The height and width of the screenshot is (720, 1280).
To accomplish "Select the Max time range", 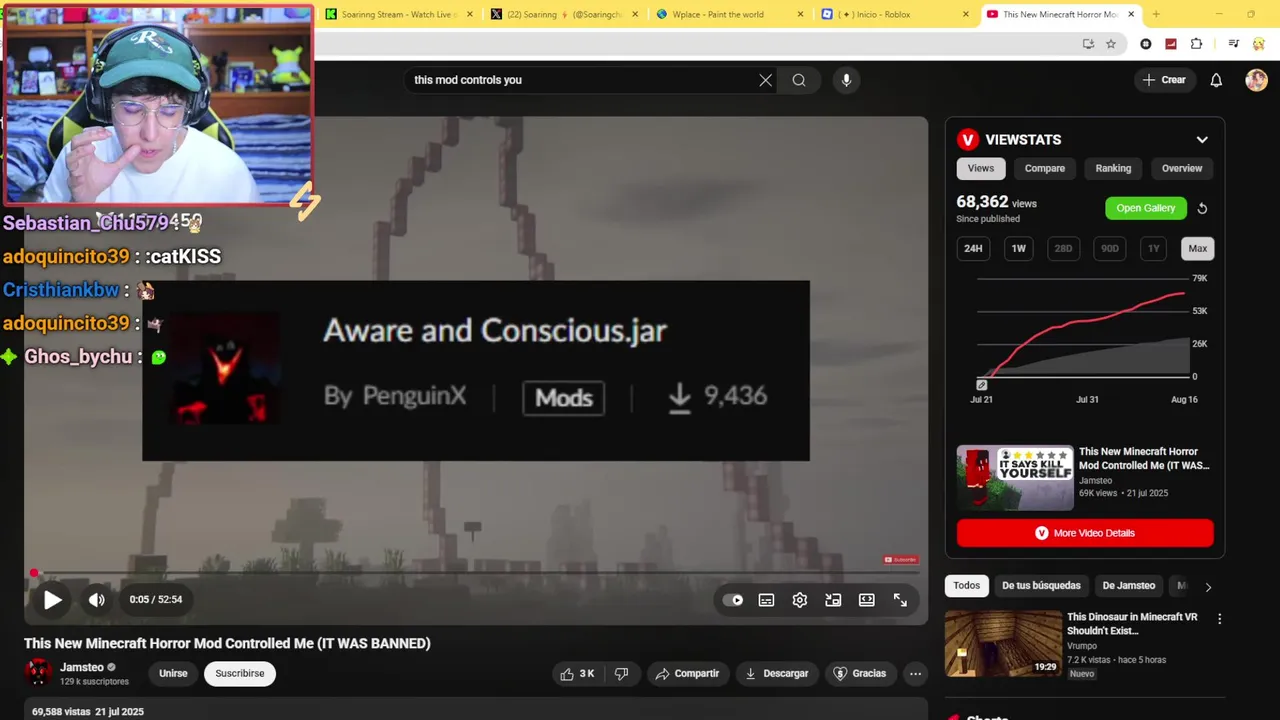I will click(1198, 248).
